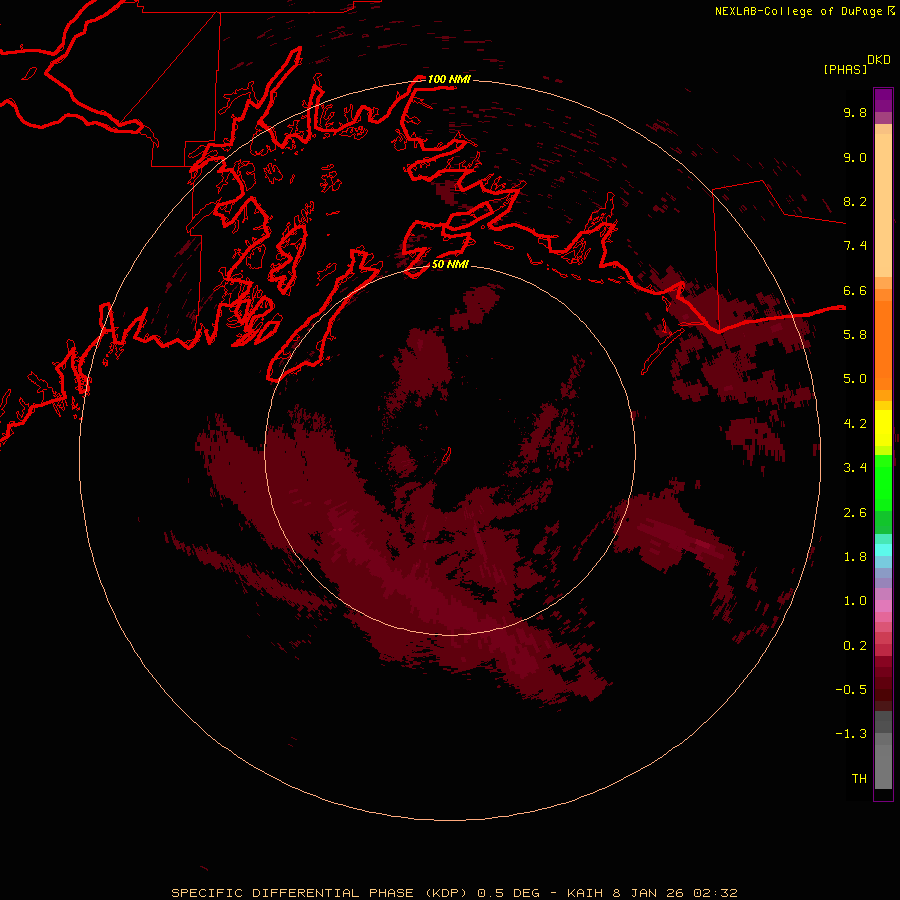The image size is (900, 900).
Task: Click the 5.0 scale label
Action: pyautogui.click(x=855, y=379)
